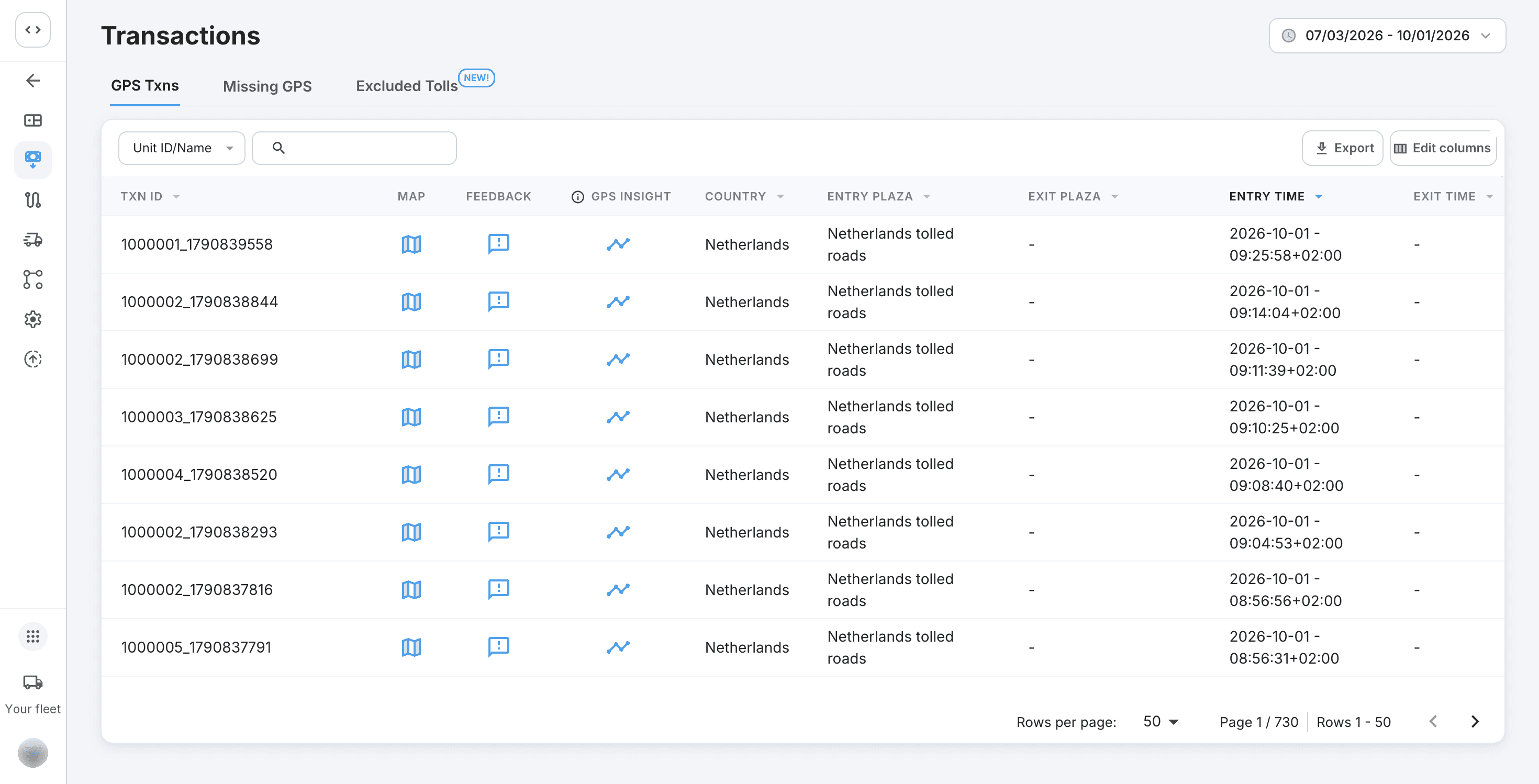Open map for transaction 1000003_1790838625
Viewport: 1539px width, 784px height.
click(411, 417)
